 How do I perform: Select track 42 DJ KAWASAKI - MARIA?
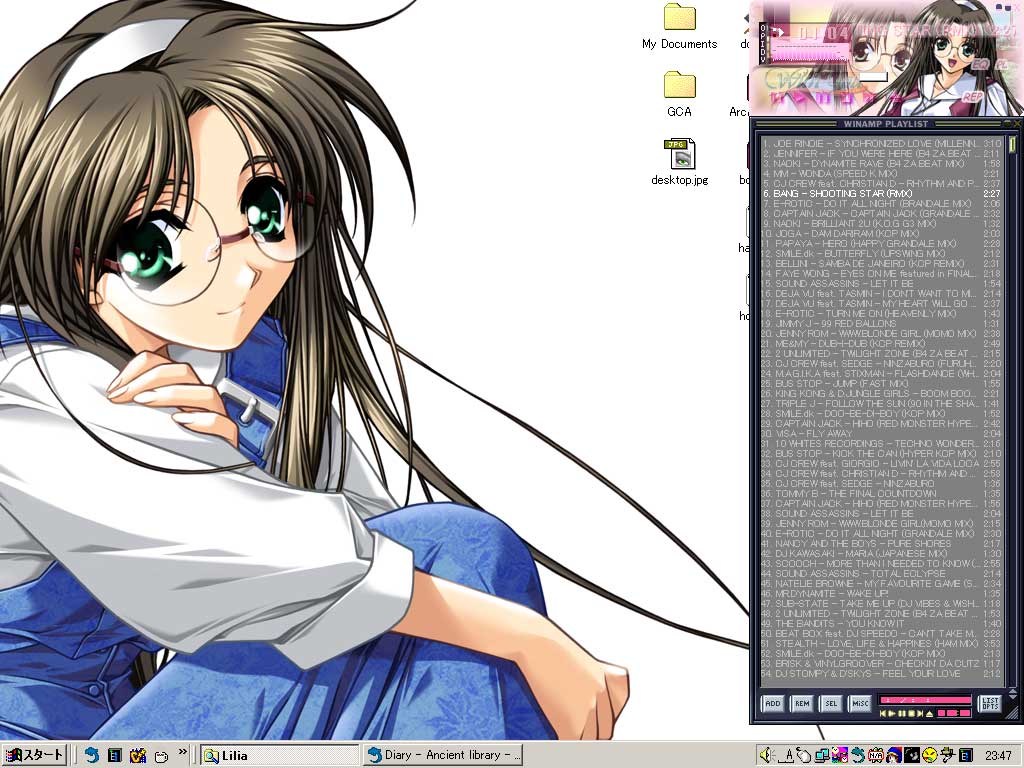click(x=882, y=553)
